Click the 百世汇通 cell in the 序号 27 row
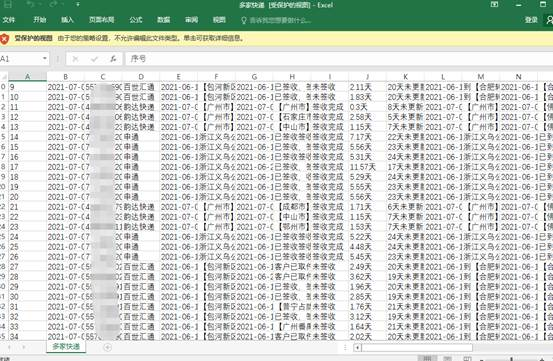The image size is (553, 361). click(x=141, y=267)
